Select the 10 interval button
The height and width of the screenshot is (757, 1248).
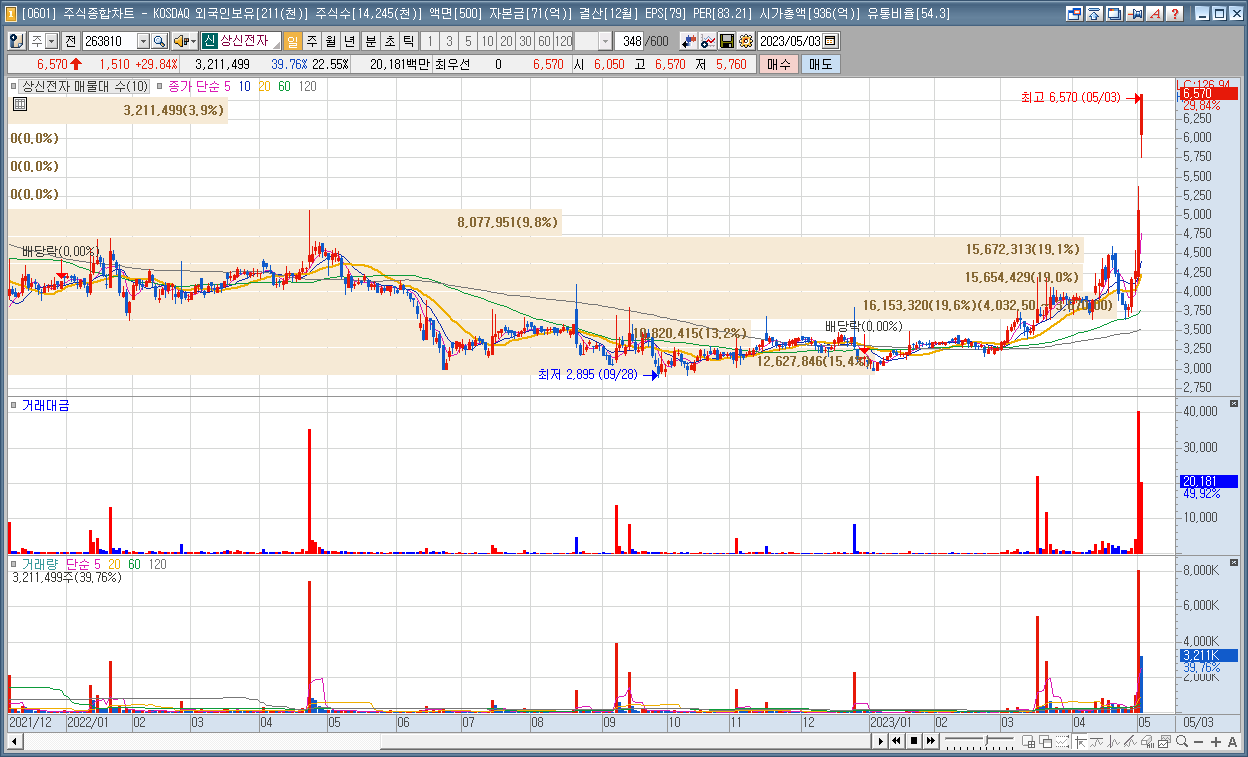tap(486, 41)
